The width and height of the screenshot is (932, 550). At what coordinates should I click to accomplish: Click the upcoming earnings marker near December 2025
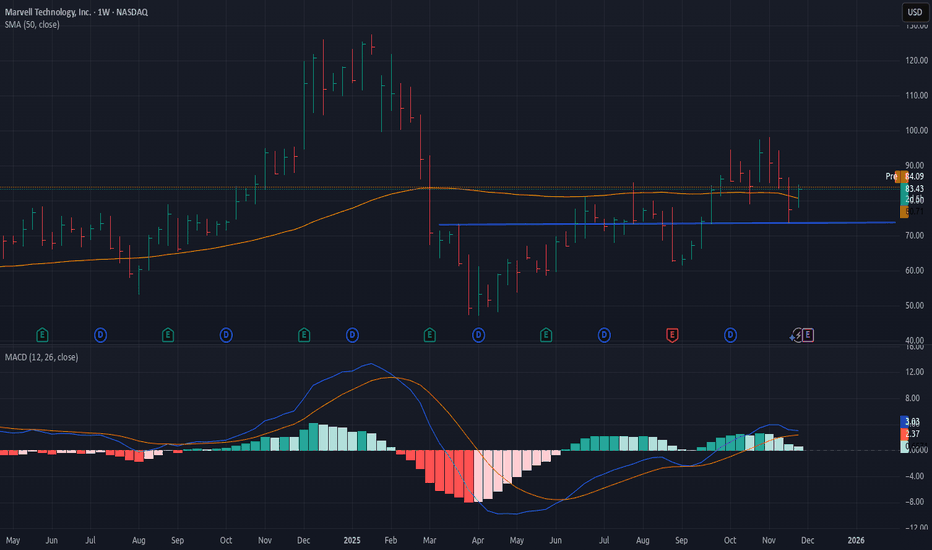click(808, 333)
